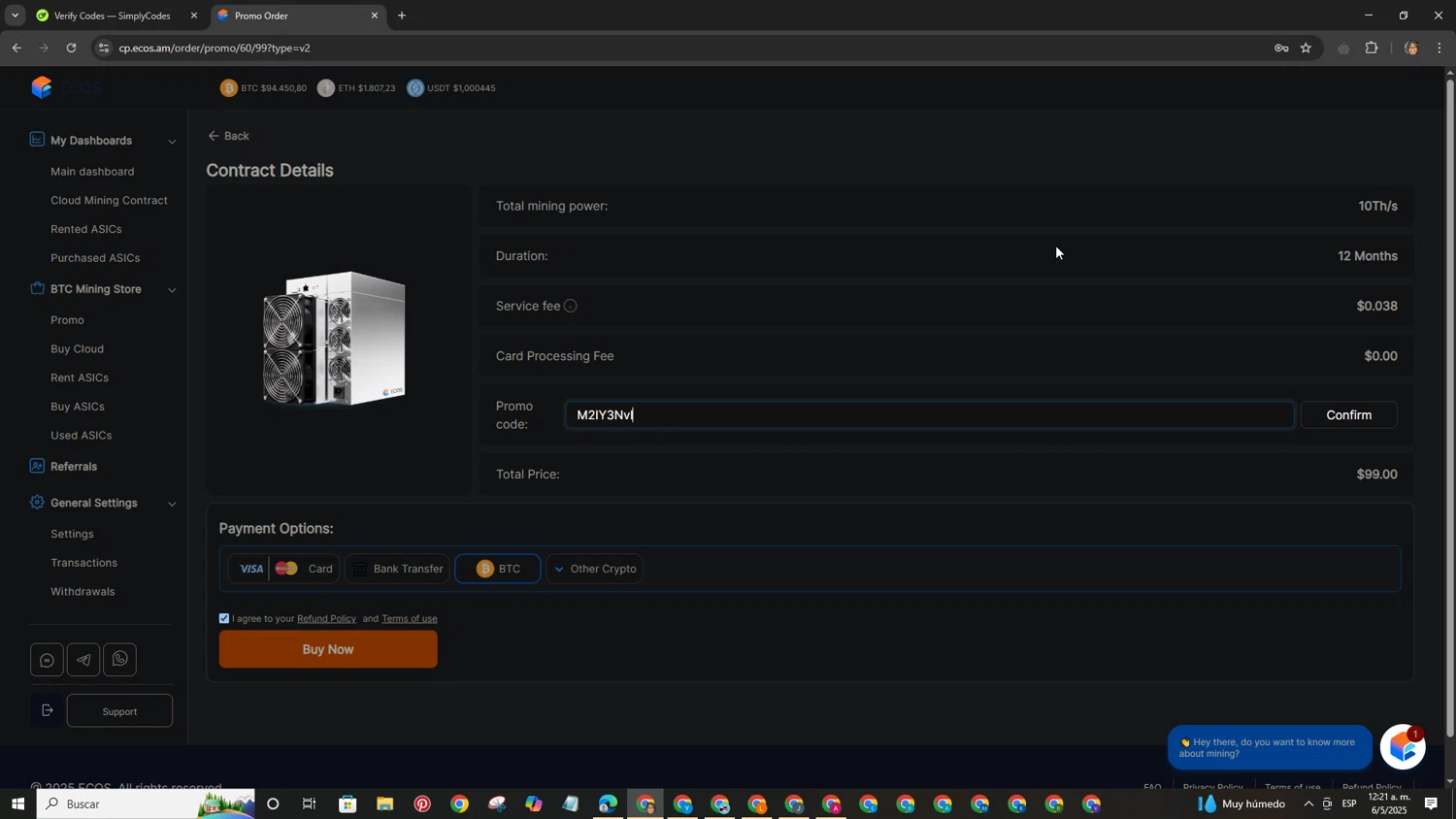
Task: Confirm the promo code
Action: [x=1348, y=415]
